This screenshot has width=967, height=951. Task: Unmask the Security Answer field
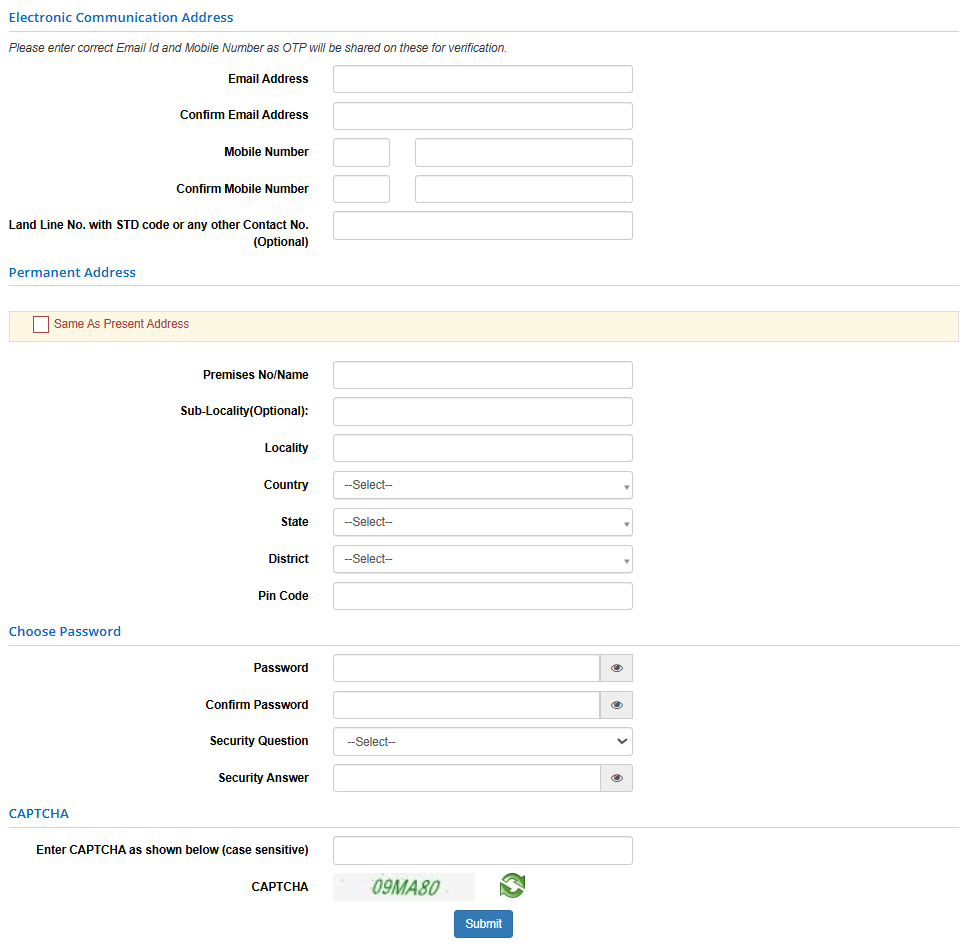click(616, 778)
